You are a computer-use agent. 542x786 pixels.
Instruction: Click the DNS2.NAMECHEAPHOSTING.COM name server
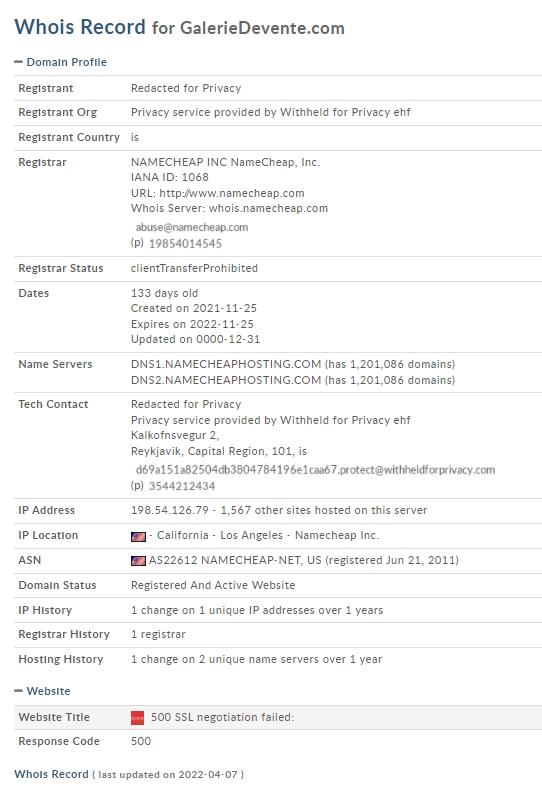pos(226,380)
